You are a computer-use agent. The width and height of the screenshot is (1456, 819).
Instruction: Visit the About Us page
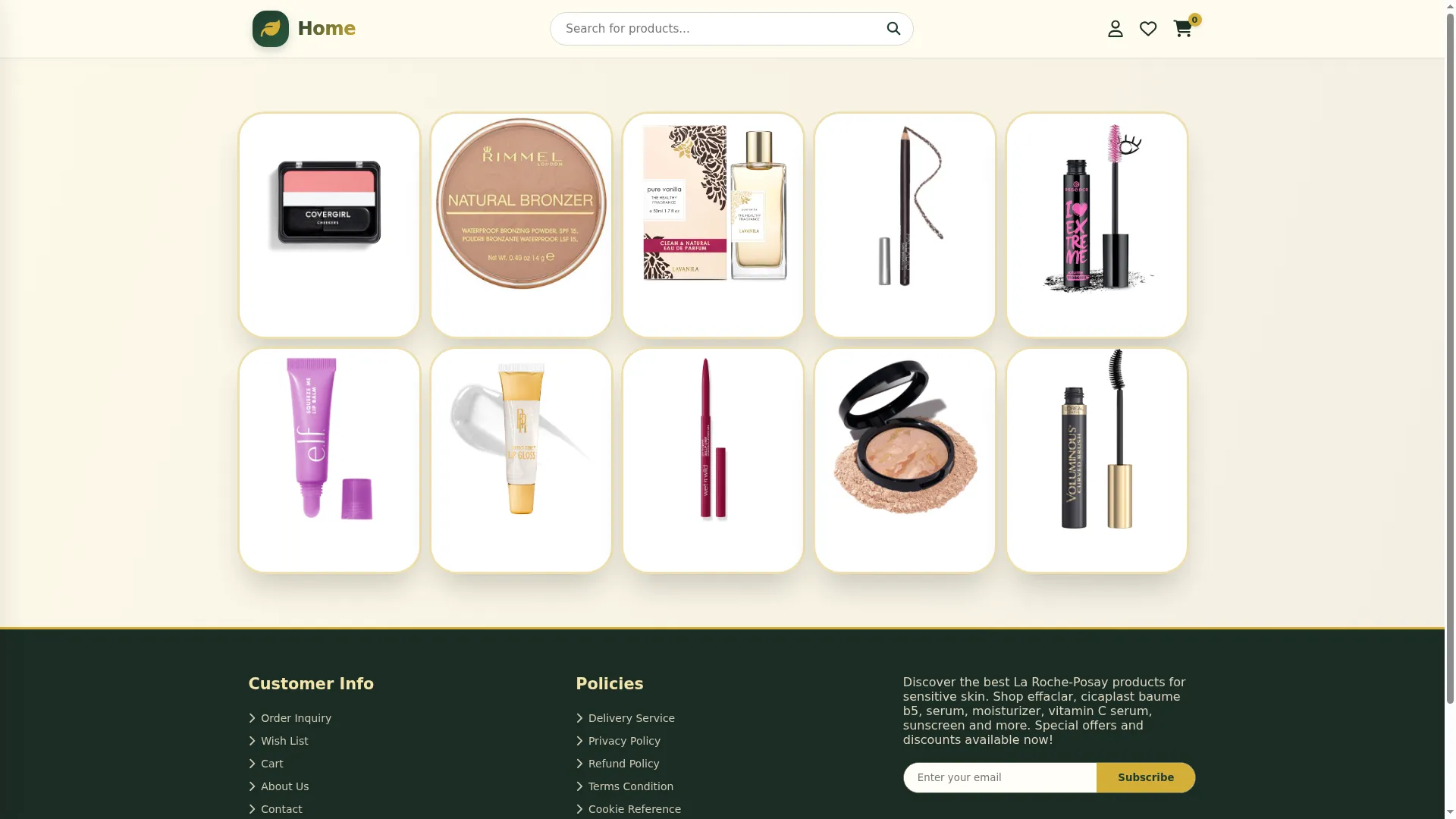point(284,786)
